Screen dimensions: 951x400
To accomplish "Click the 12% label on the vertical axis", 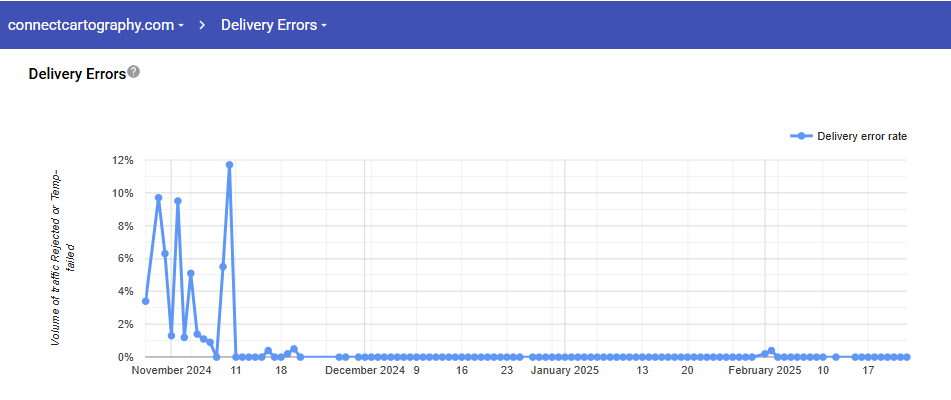I will coord(123,160).
